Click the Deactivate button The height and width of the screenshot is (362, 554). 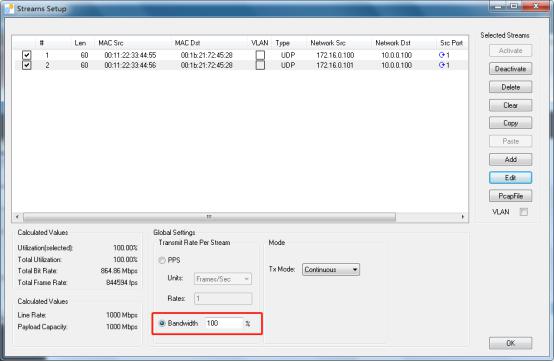510,69
